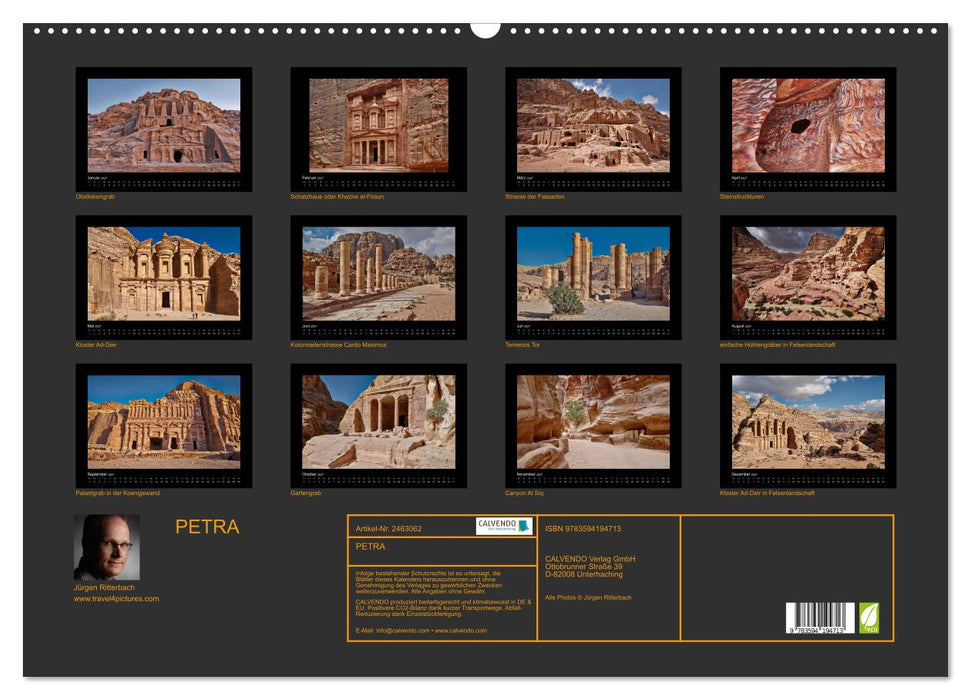The width and height of the screenshot is (971, 700).
Task: Click the ISBN barcode
Action: 821,618
